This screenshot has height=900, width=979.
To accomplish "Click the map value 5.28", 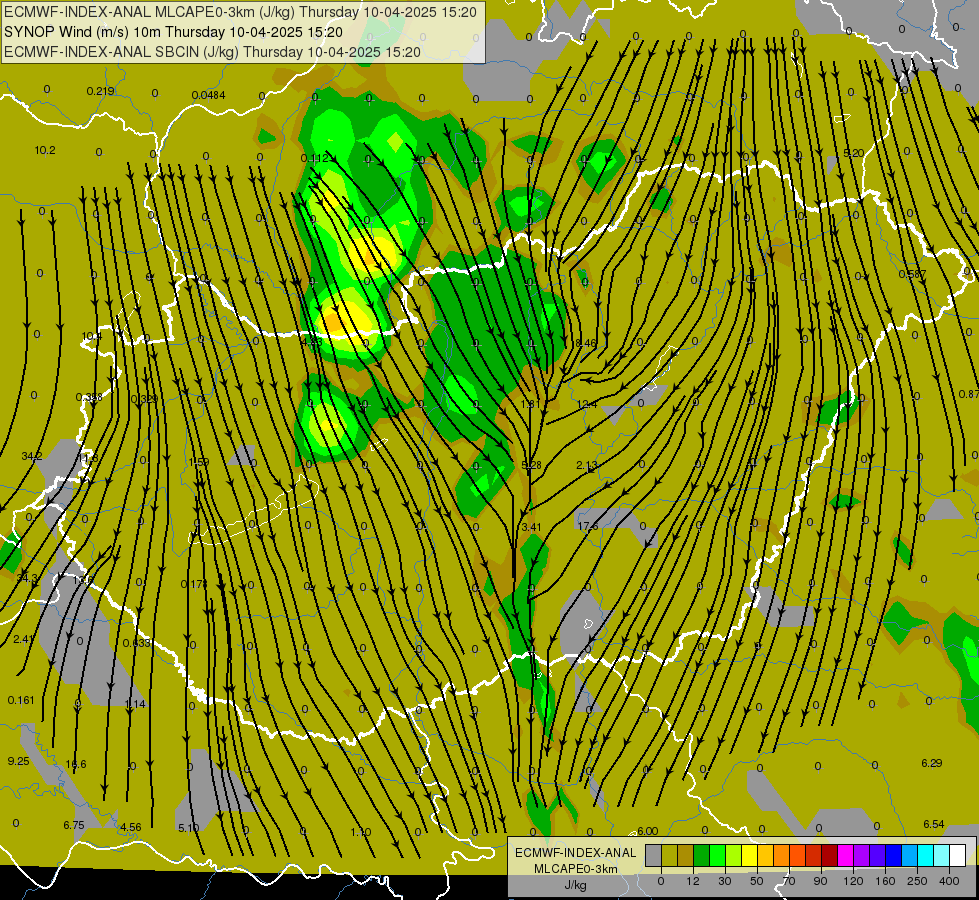I will click(531, 465).
